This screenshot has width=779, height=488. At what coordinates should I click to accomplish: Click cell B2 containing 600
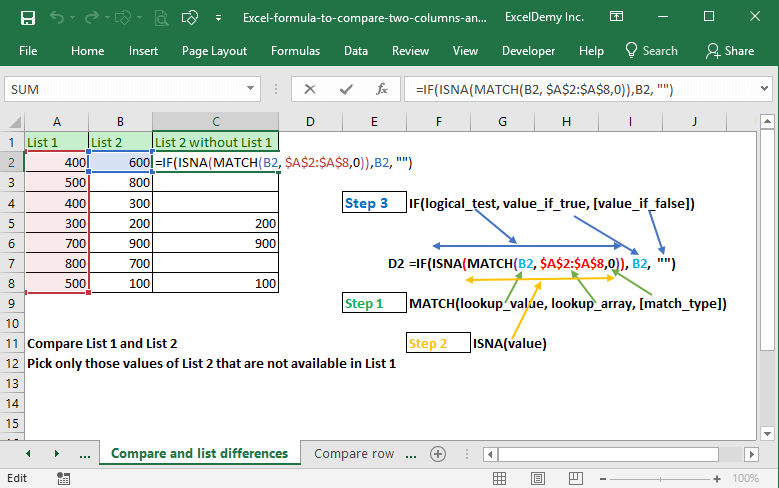(x=120, y=163)
